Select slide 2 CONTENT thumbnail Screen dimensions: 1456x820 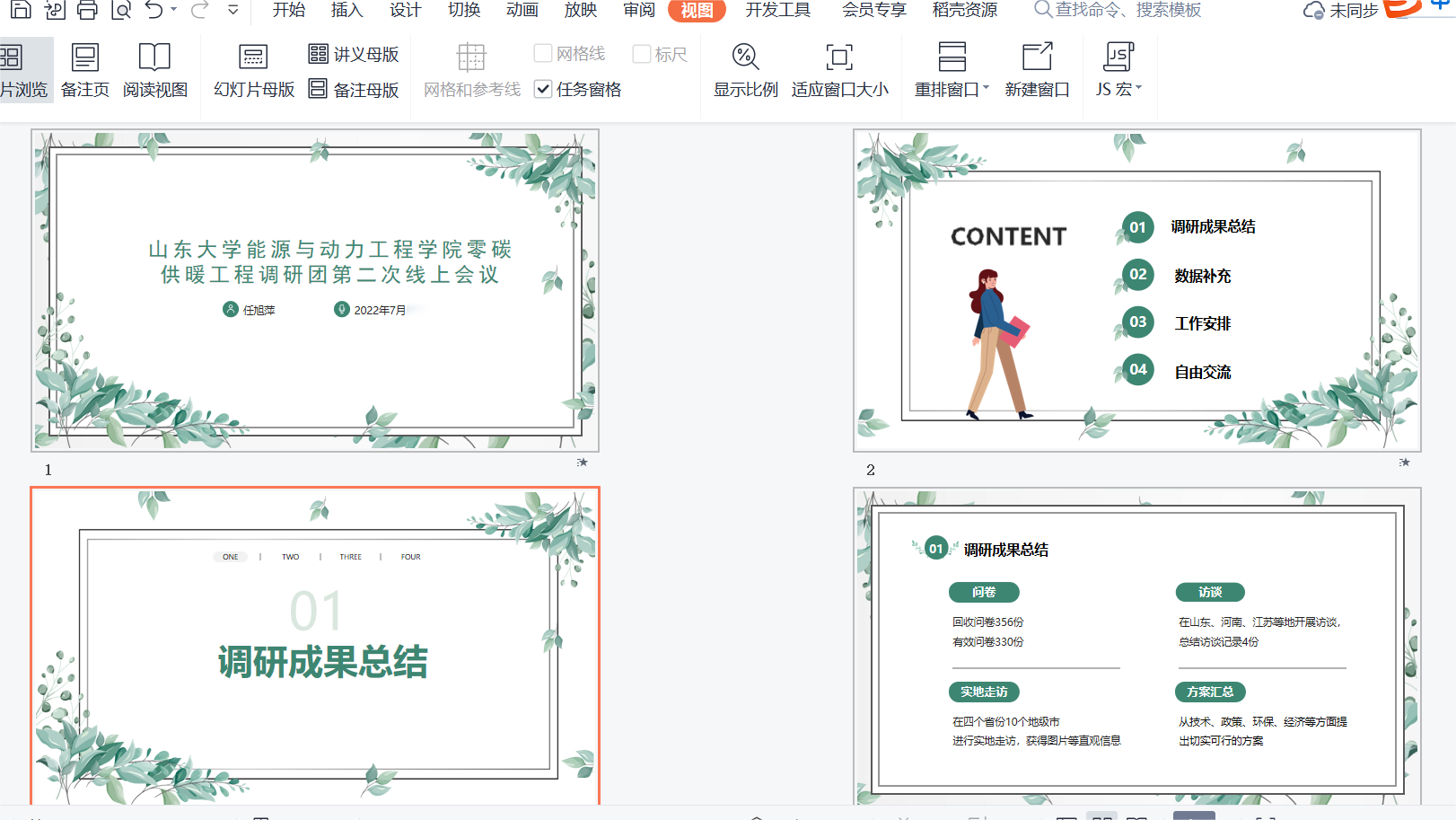coord(1137,290)
